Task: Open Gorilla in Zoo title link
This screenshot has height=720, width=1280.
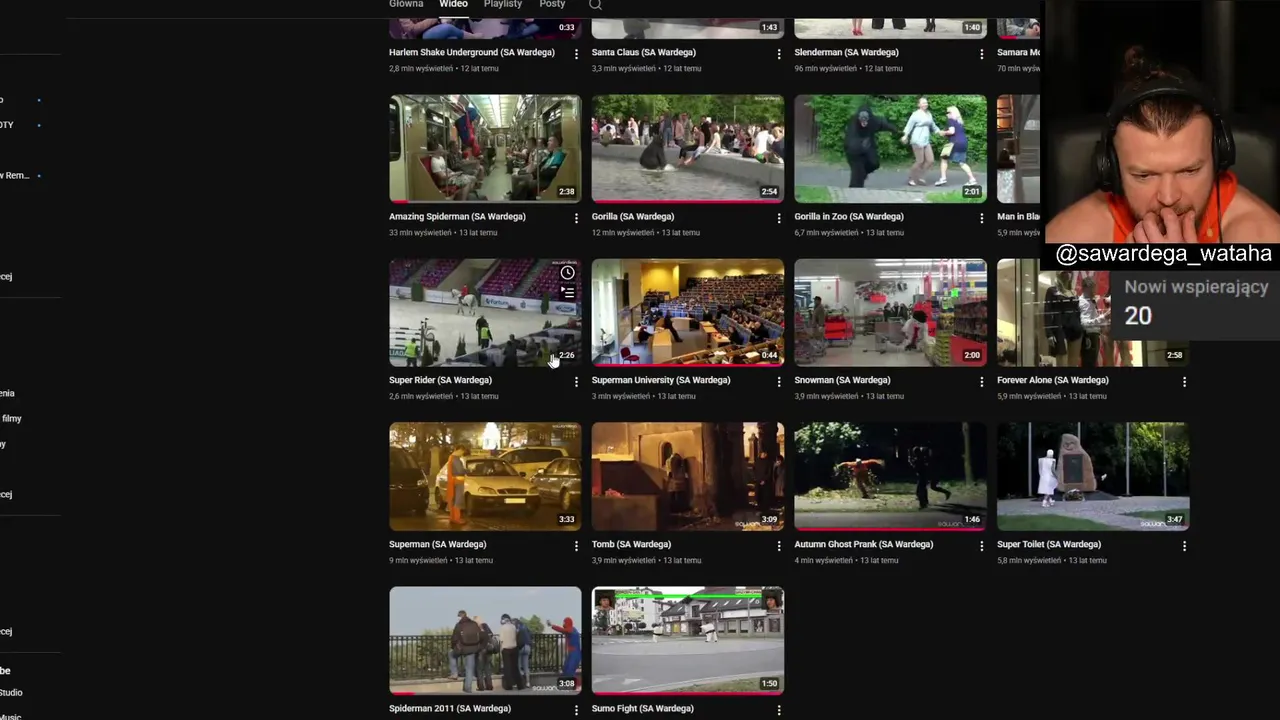Action: (x=849, y=216)
